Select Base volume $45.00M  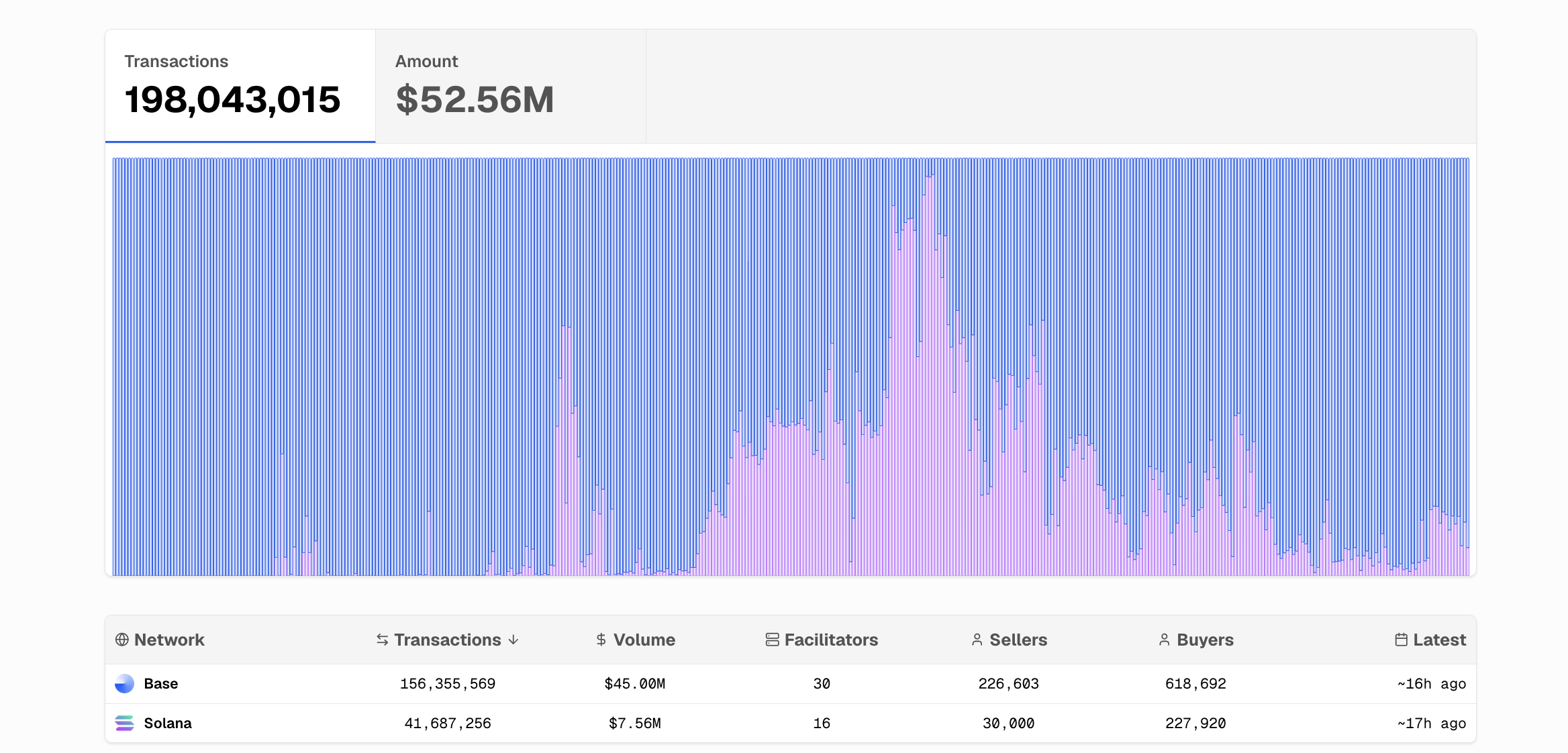point(635,684)
